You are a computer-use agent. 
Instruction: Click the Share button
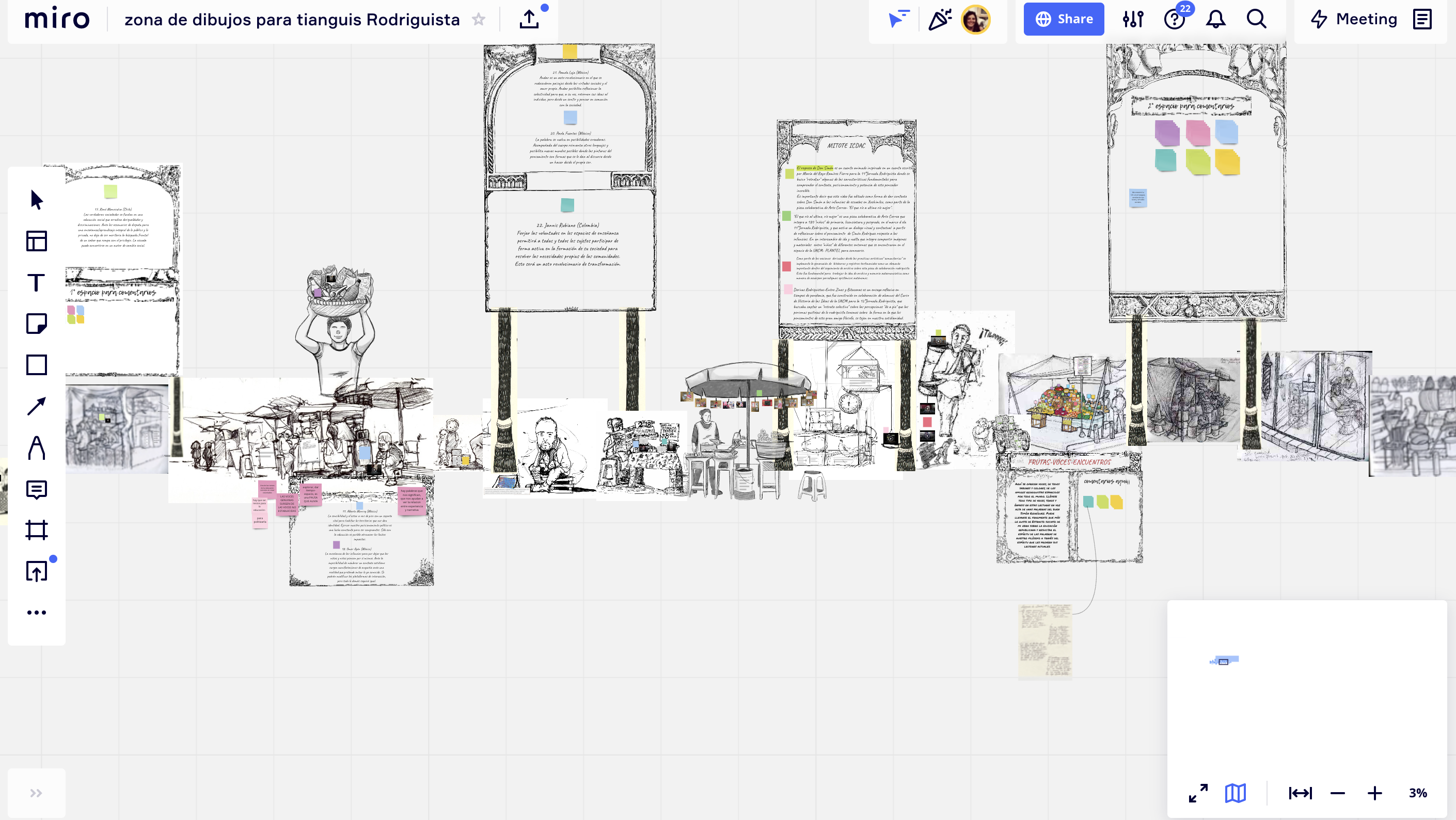pos(1064,19)
